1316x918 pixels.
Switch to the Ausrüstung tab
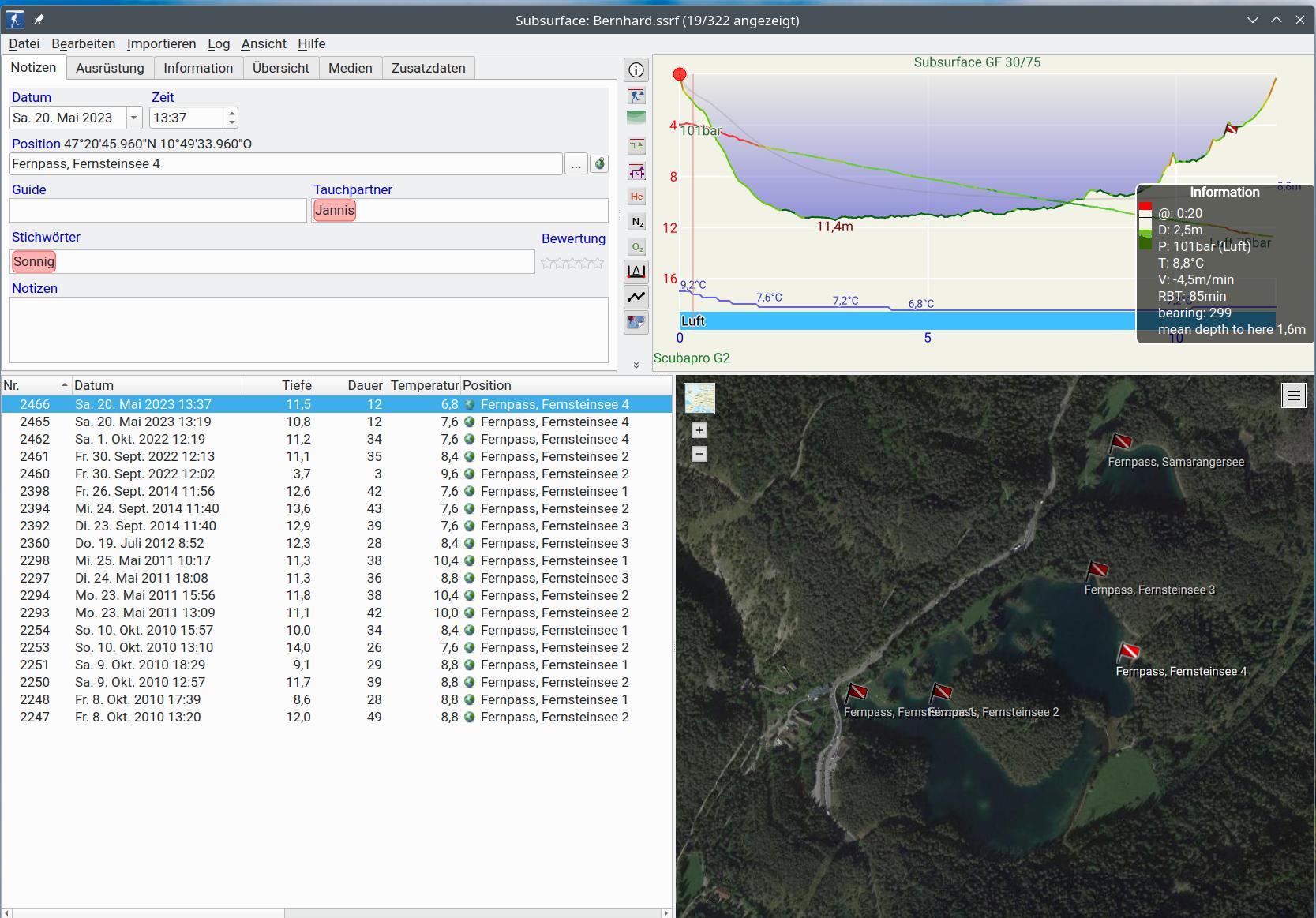110,68
